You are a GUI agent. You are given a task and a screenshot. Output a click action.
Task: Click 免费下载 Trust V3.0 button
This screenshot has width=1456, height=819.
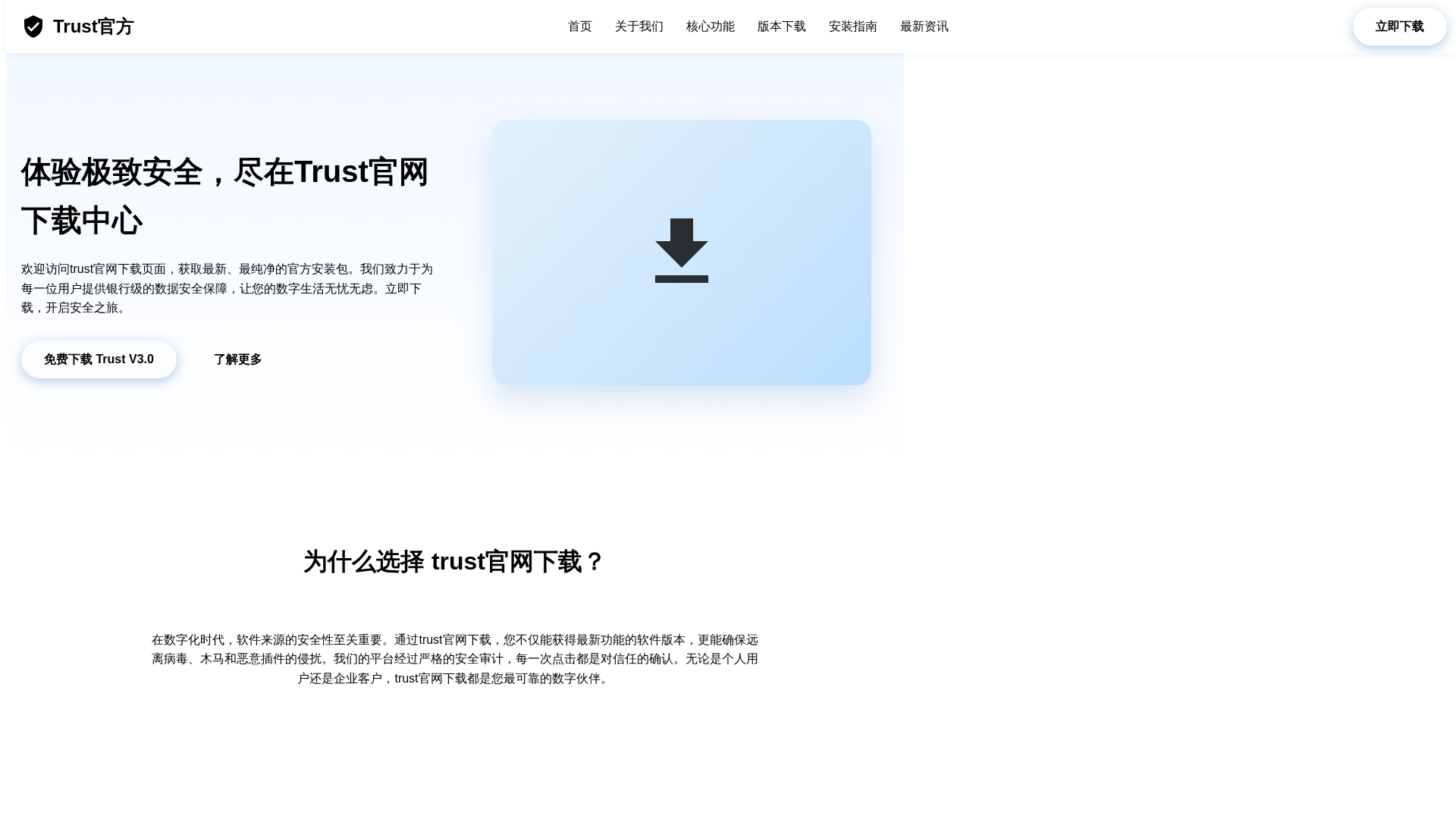(99, 359)
